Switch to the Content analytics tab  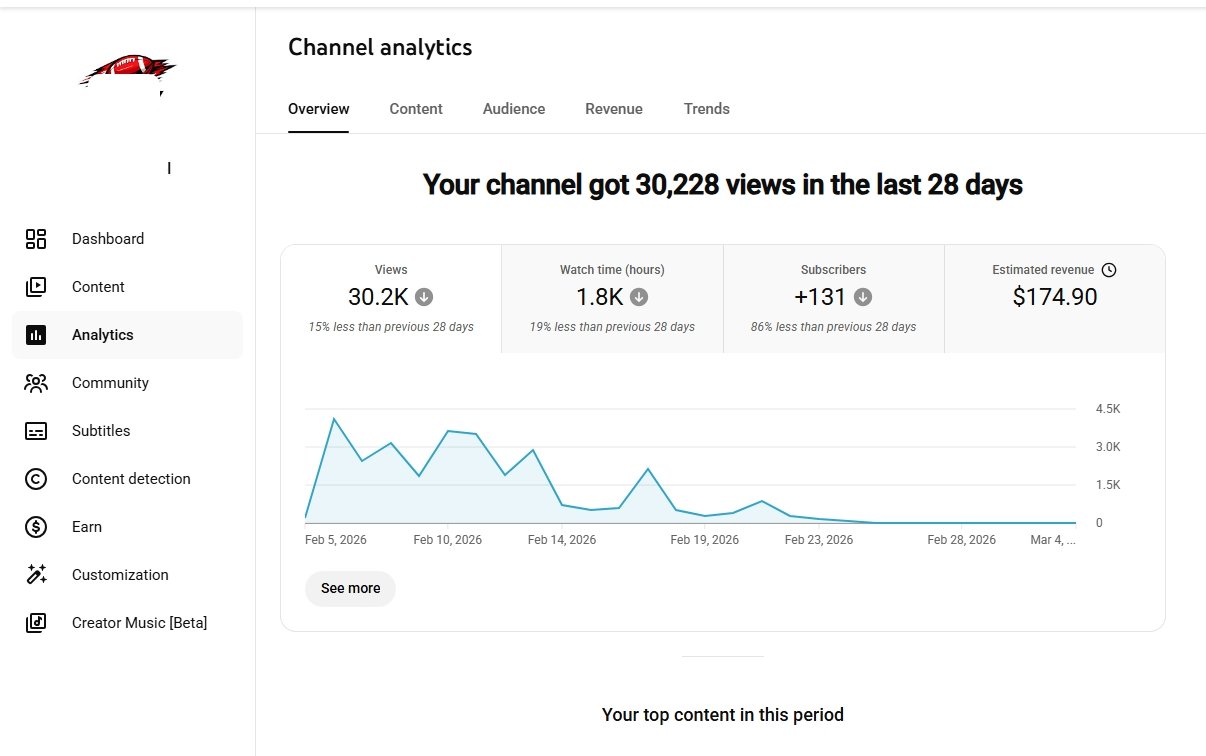(416, 109)
